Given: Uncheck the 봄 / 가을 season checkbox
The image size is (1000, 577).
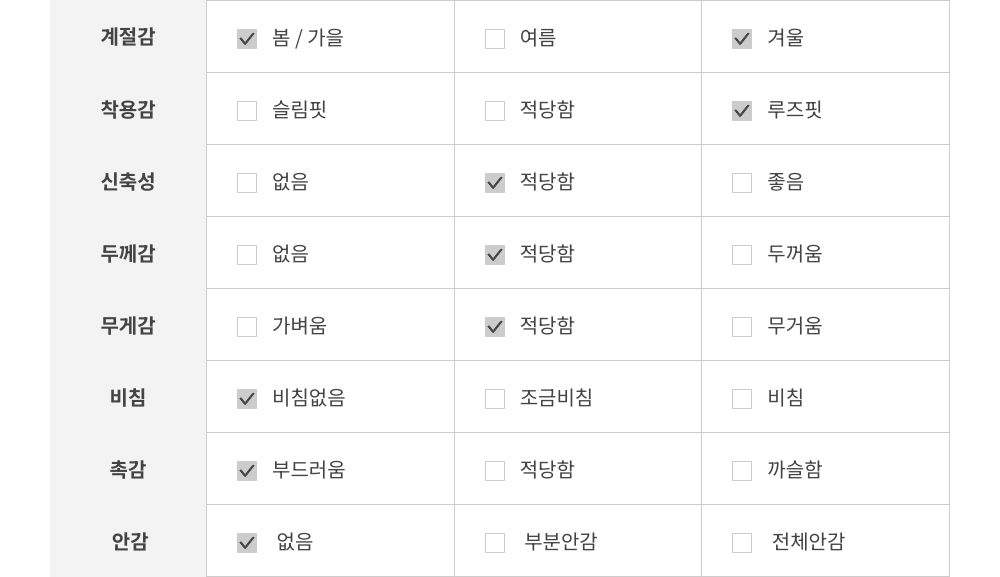Looking at the screenshot, I should coord(247,39).
